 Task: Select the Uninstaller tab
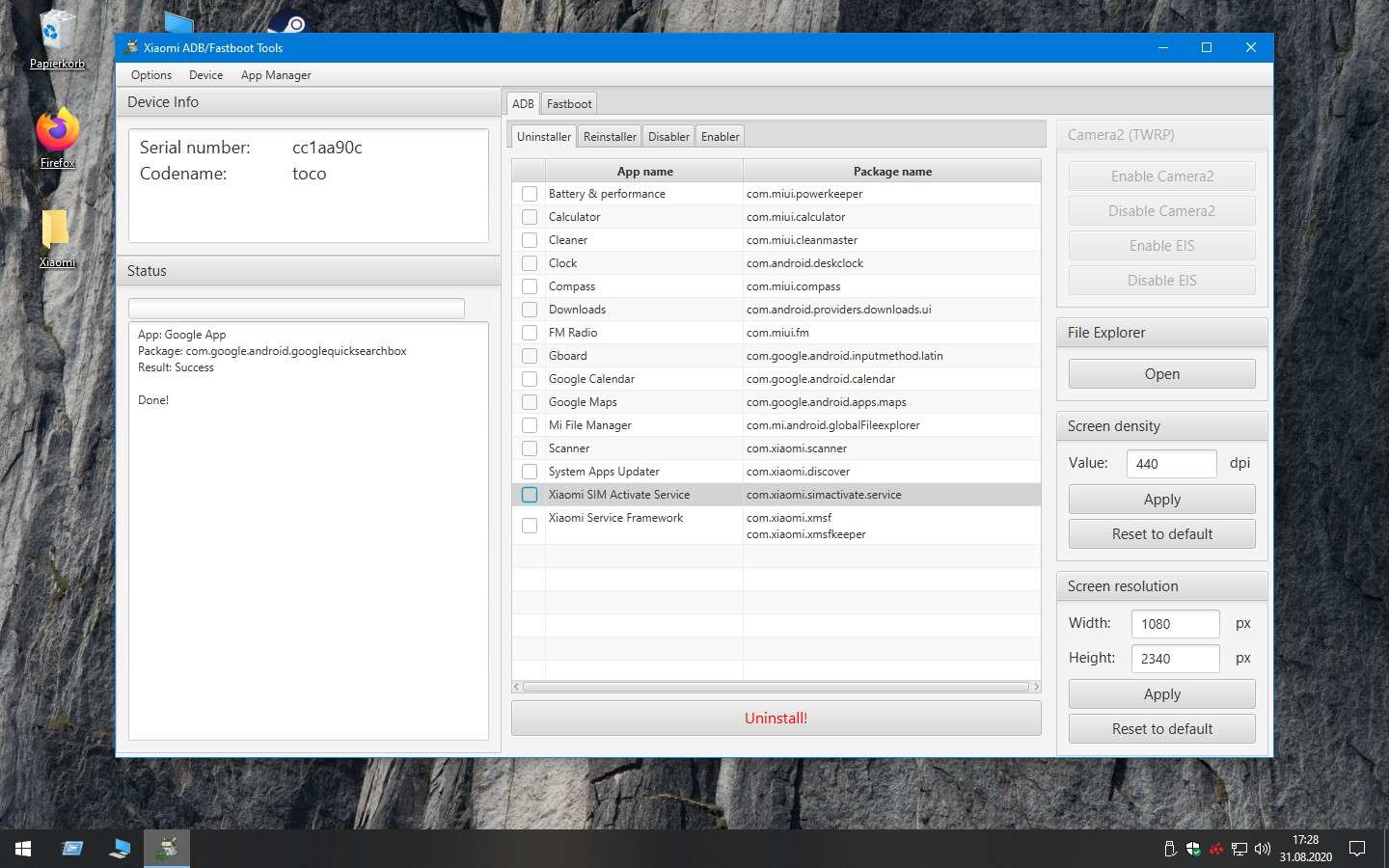544,136
